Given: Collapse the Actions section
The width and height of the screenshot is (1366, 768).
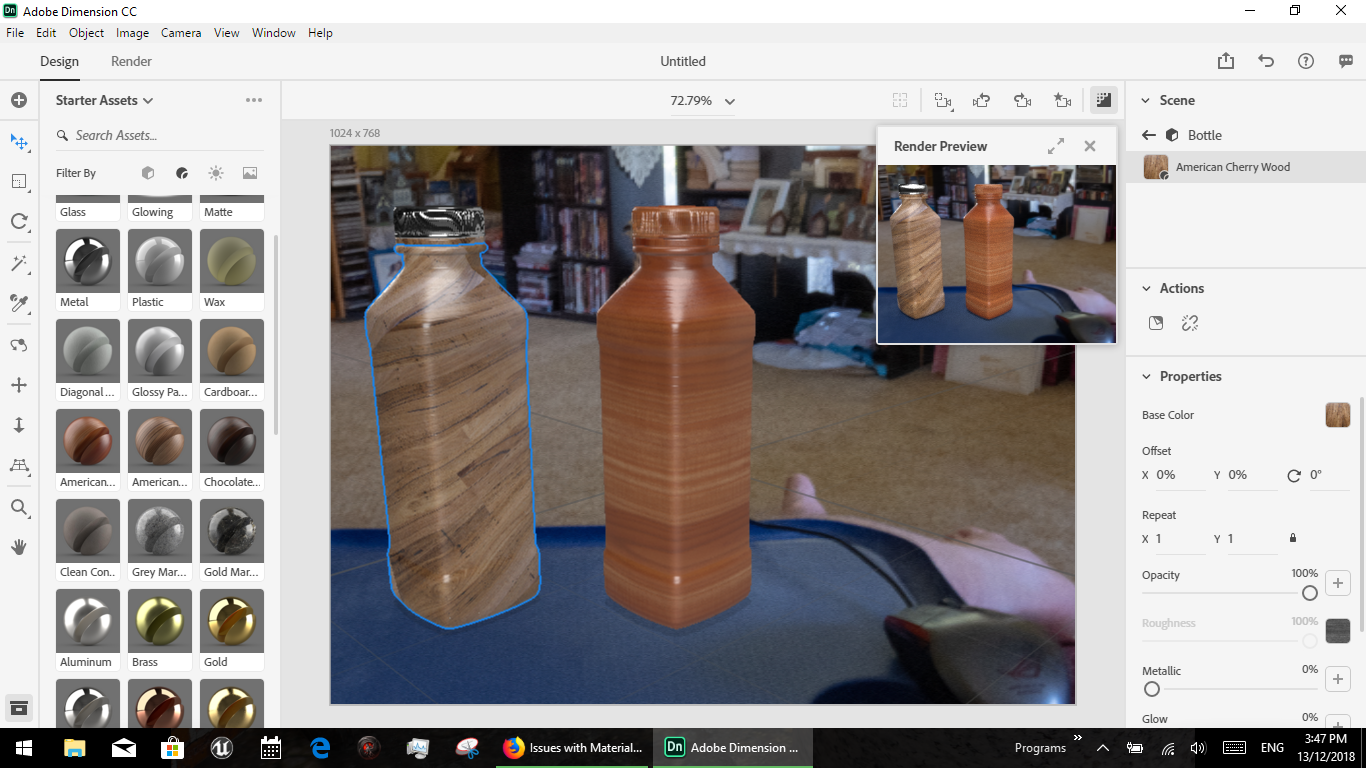Looking at the screenshot, I should 1146,288.
